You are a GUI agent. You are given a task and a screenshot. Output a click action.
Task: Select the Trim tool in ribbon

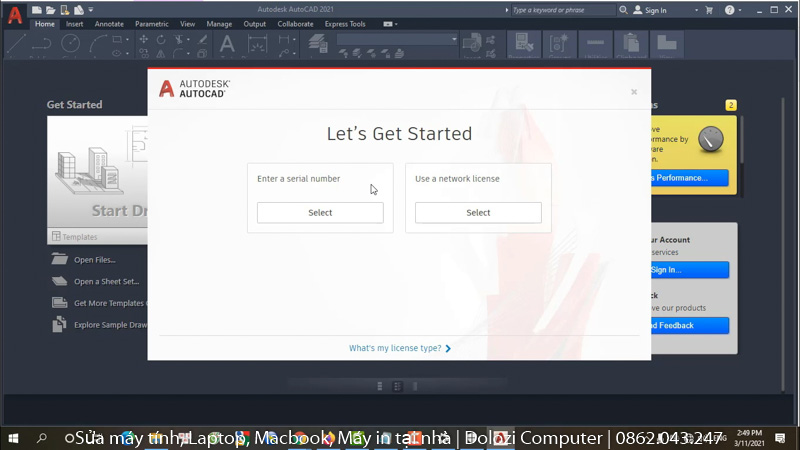178,39
